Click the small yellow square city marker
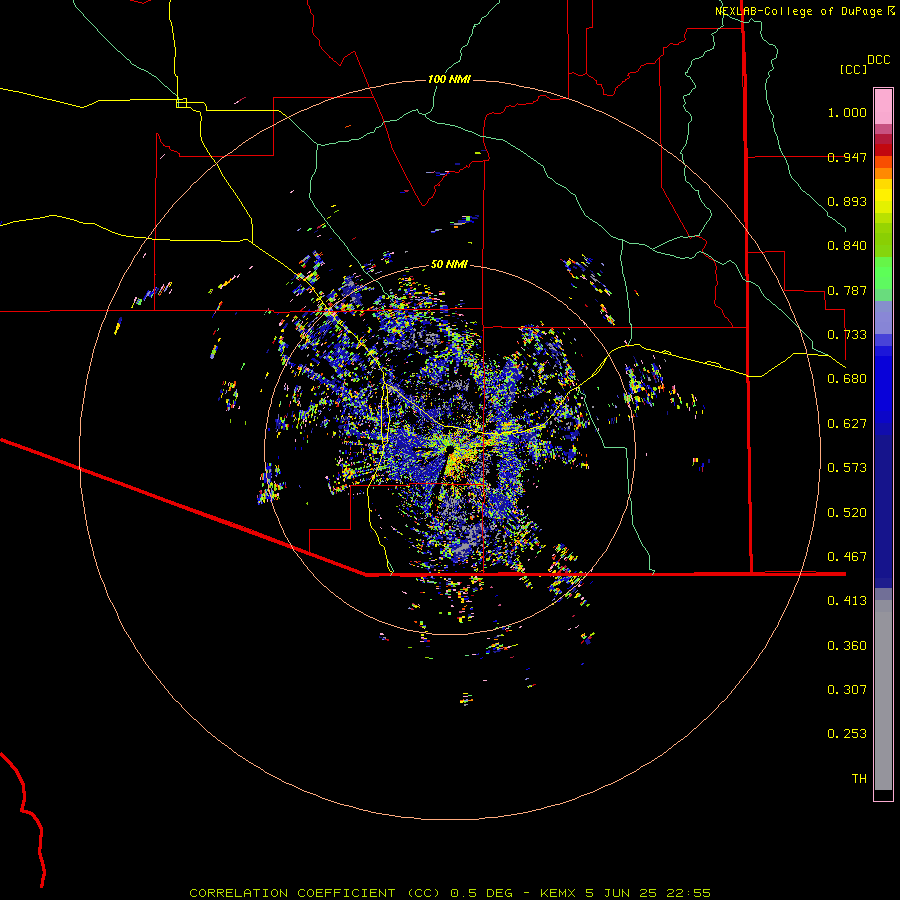 click(181, 103)
